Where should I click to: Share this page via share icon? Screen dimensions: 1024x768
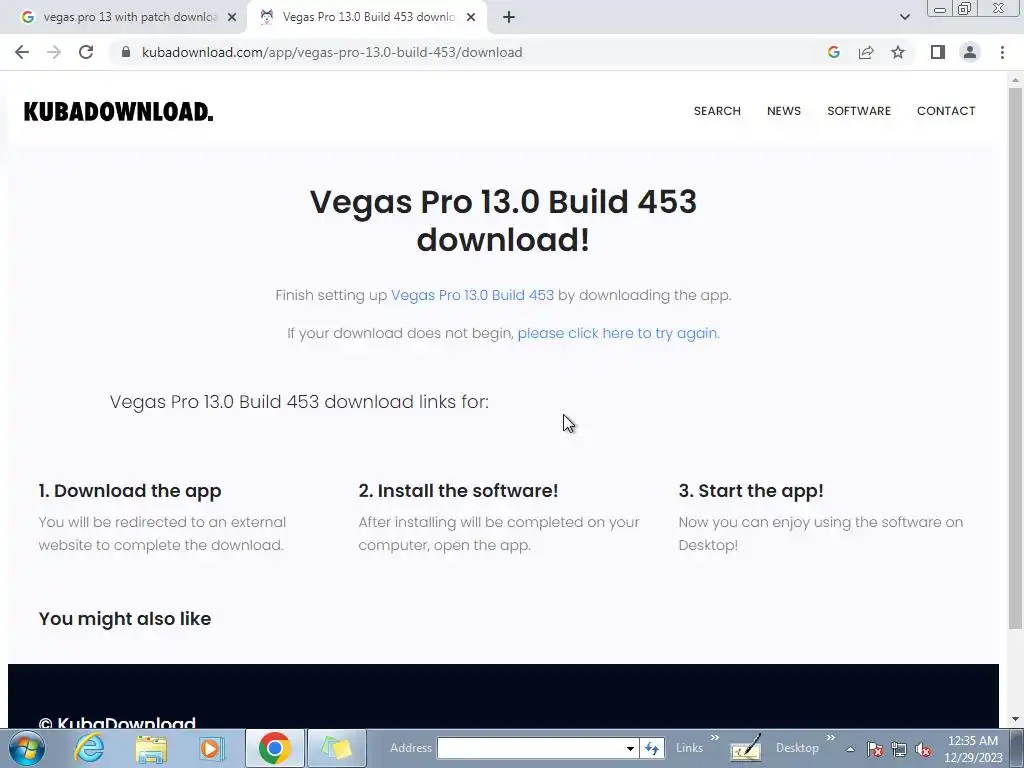pyautogui.click(x=866, y=52)
